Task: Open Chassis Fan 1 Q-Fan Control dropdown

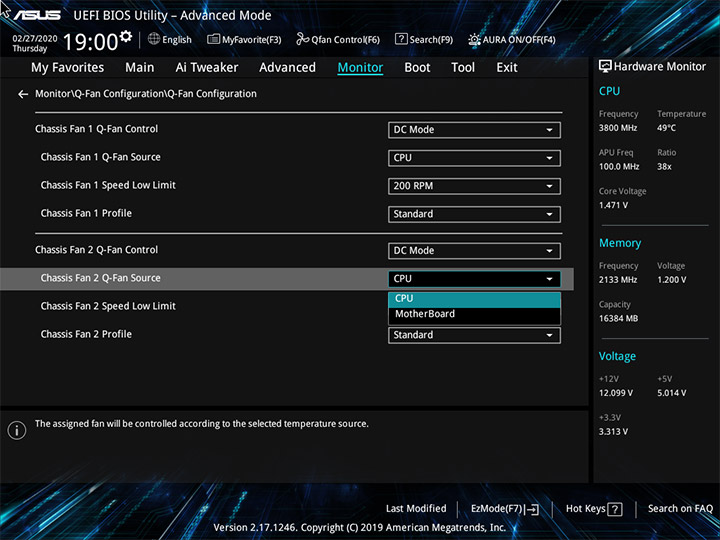Action: [474, 130]
